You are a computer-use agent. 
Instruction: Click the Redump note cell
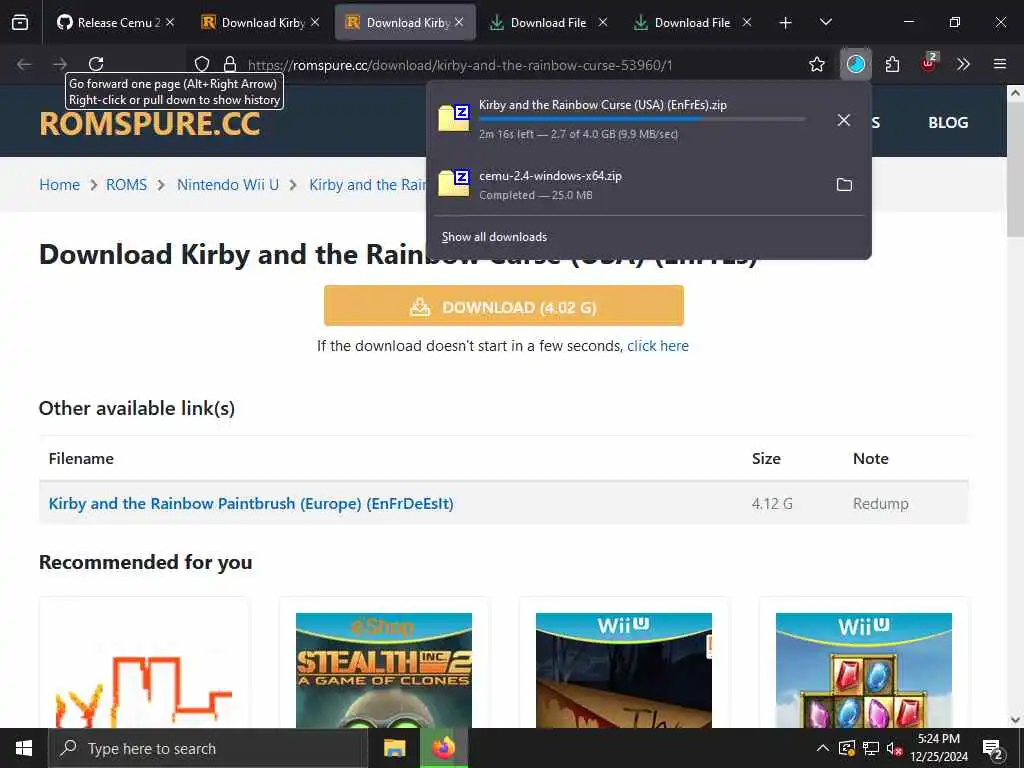880,504
